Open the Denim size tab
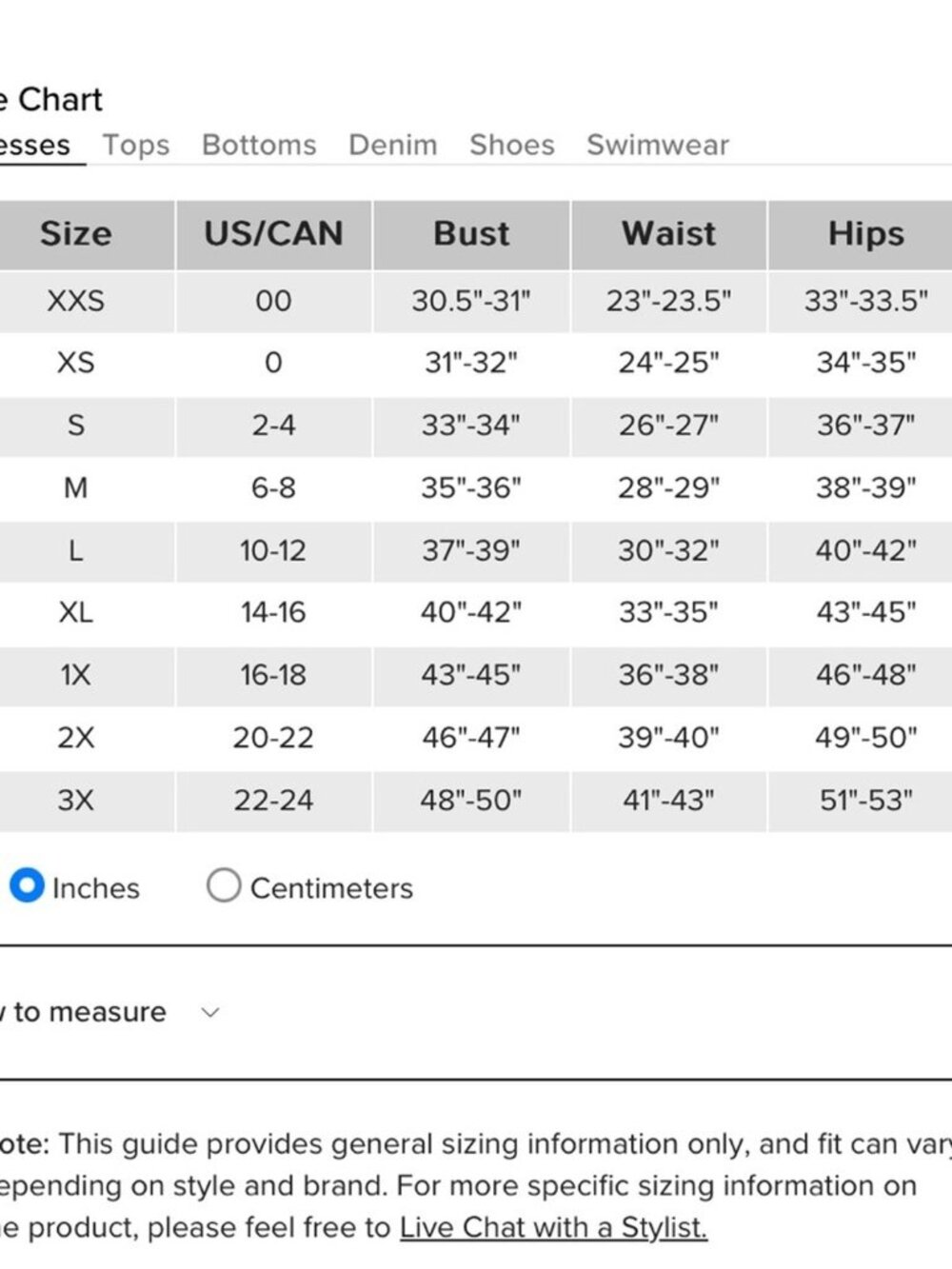The height and width of the screenshot is (1269, 952). pyautogui.click(x=393, y=145)
